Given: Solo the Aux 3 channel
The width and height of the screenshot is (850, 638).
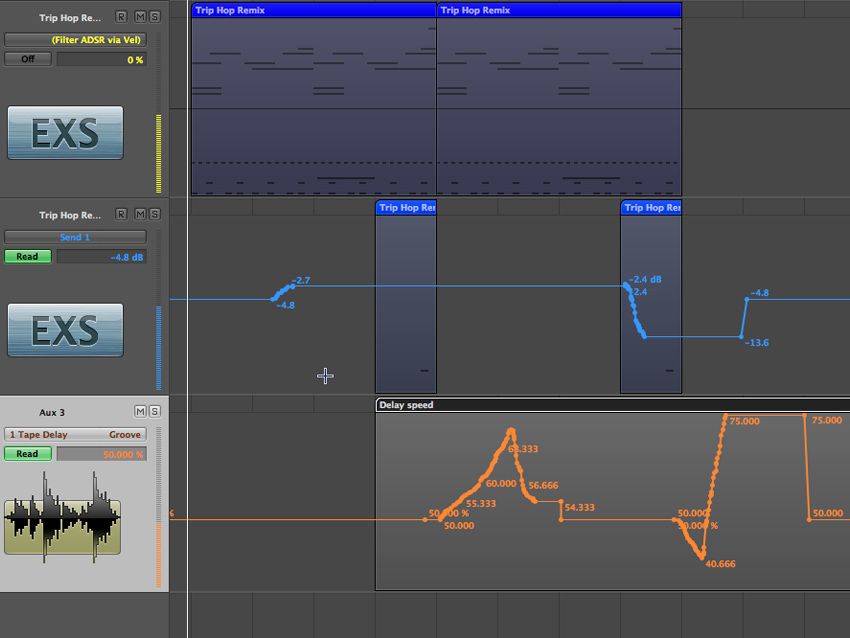Looking at the screenshot, I should (x=155, y=411).
